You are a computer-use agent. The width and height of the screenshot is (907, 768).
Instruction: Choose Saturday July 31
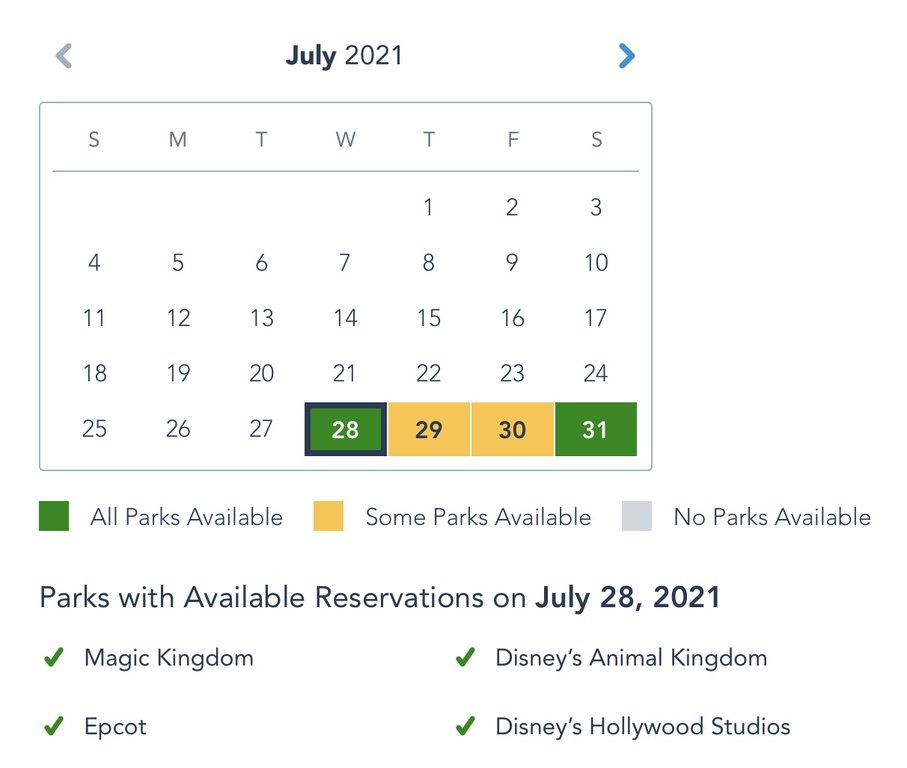click(596, 430)
